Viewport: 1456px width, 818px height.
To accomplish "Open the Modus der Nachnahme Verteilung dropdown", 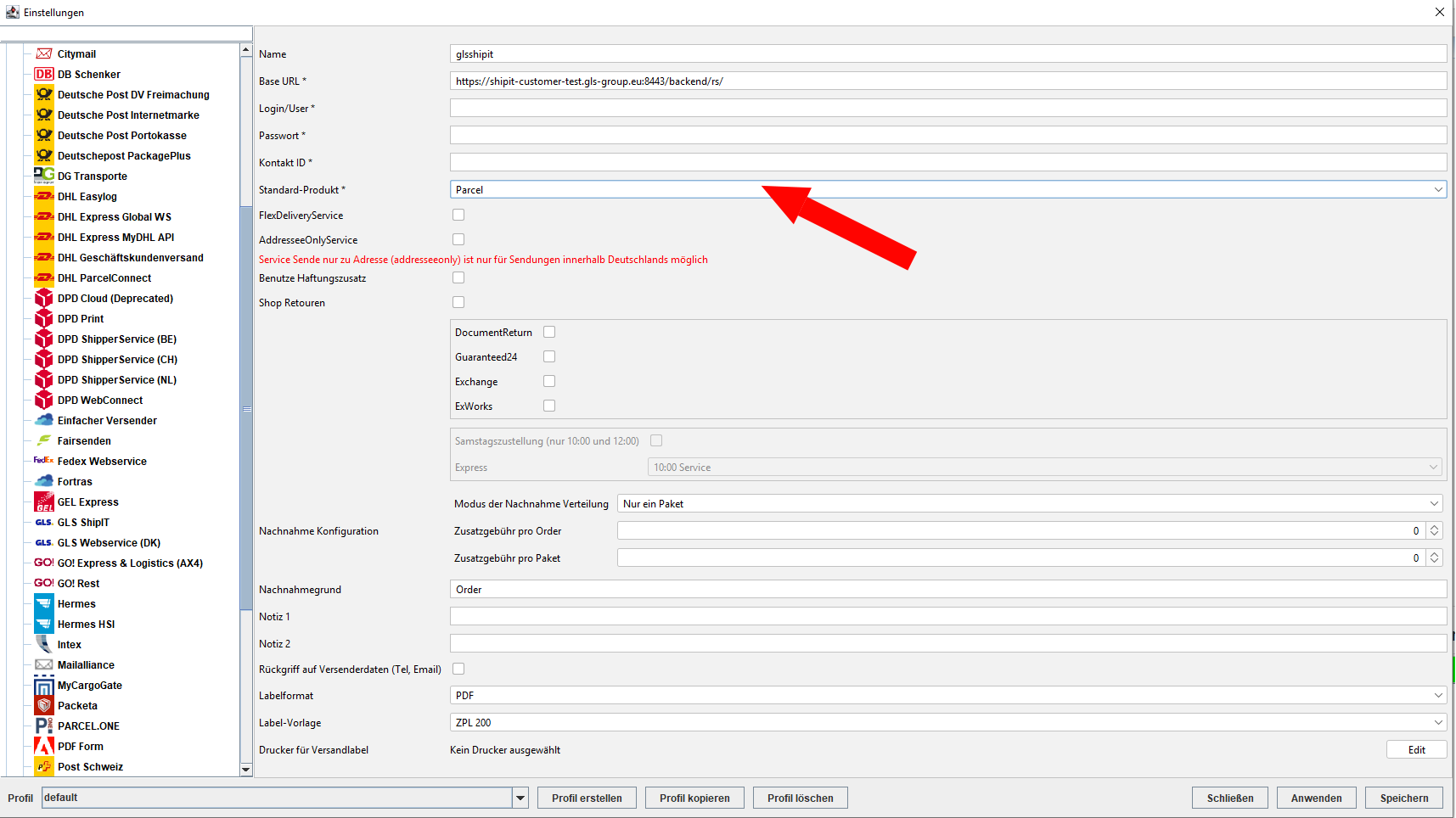I will [1030, 503].
